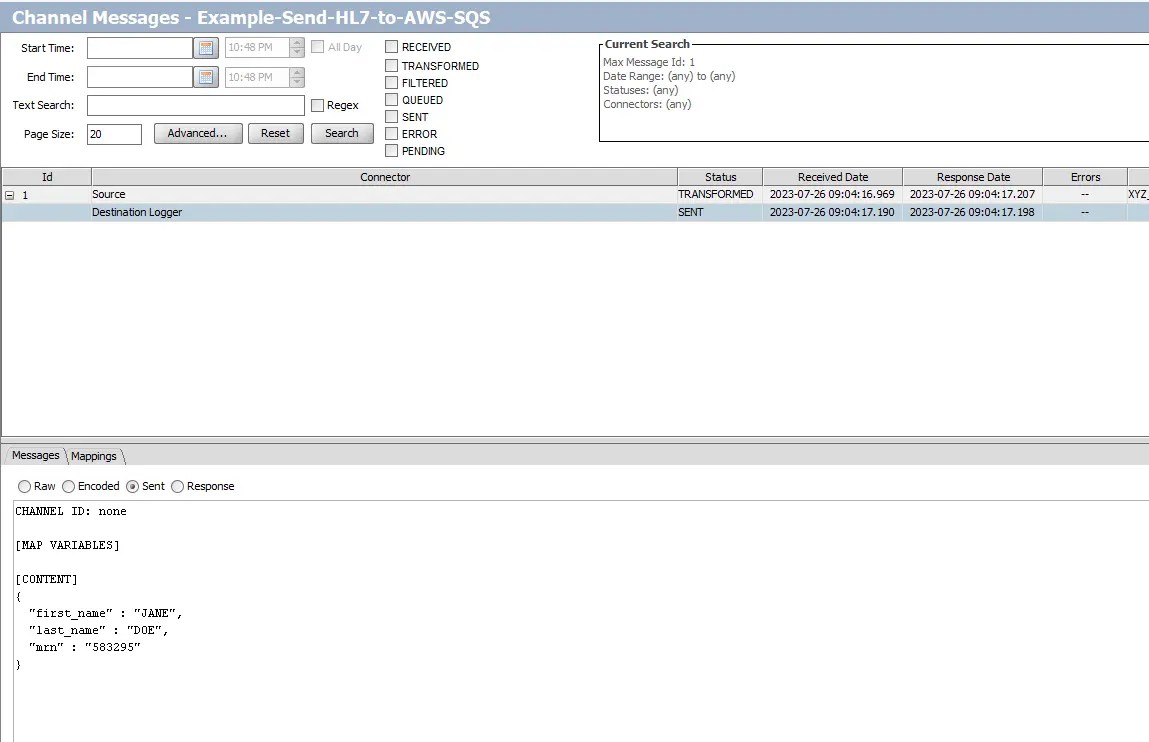This screenshot has width=1149, height=742.
Task: Switch to the Mappings tab
Action: (x=93, y=455)
